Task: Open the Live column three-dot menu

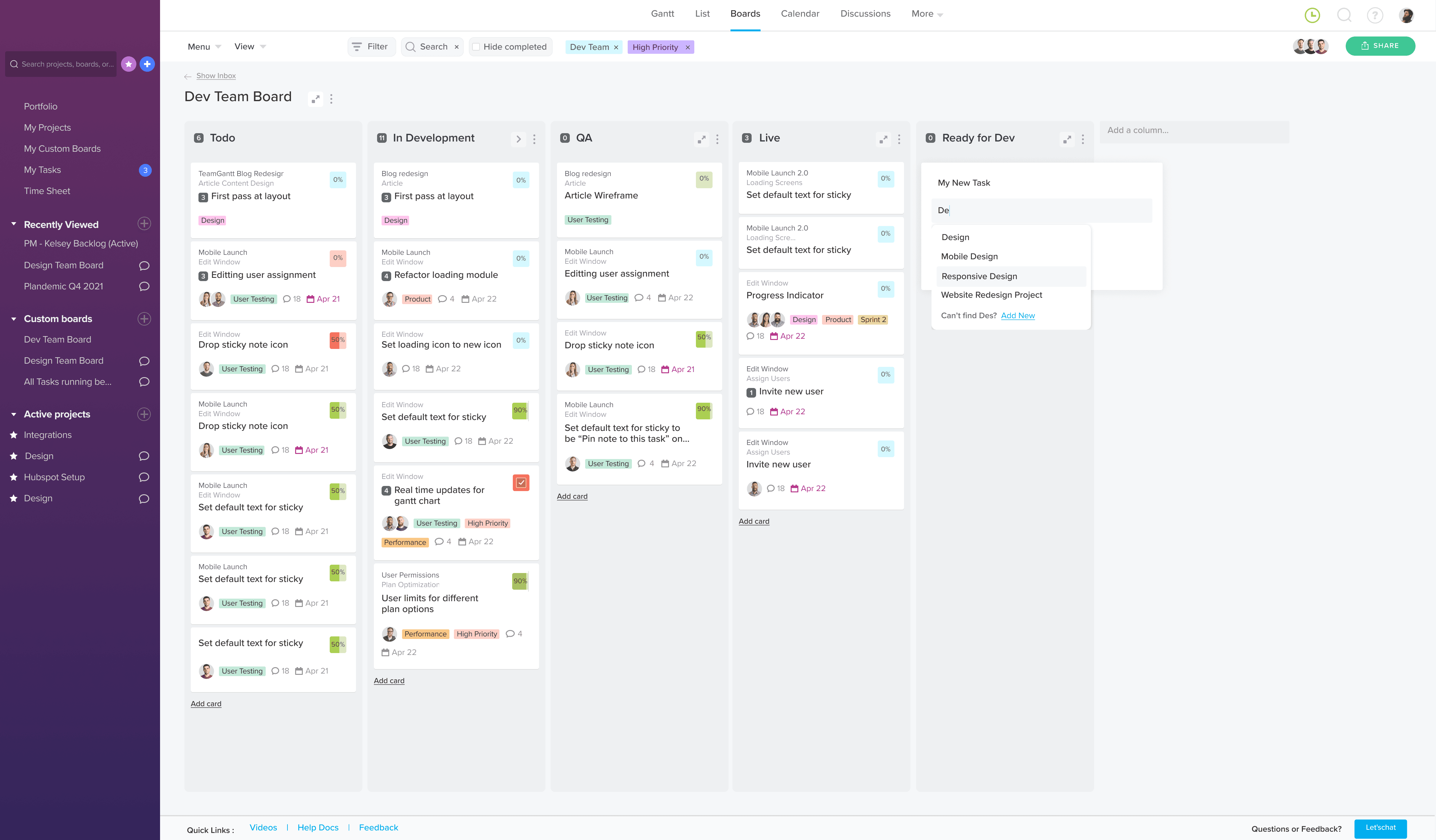Action: 899,139
